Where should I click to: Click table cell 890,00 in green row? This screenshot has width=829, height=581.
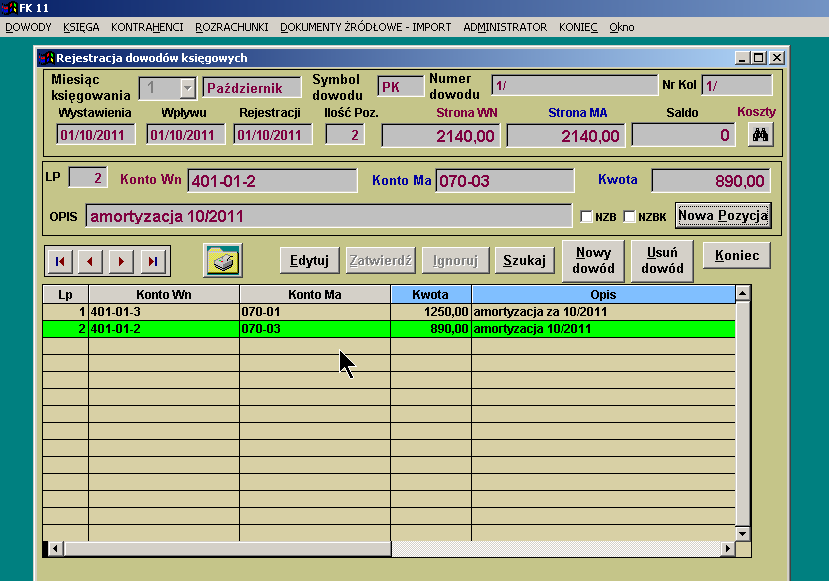click(431, 329)
